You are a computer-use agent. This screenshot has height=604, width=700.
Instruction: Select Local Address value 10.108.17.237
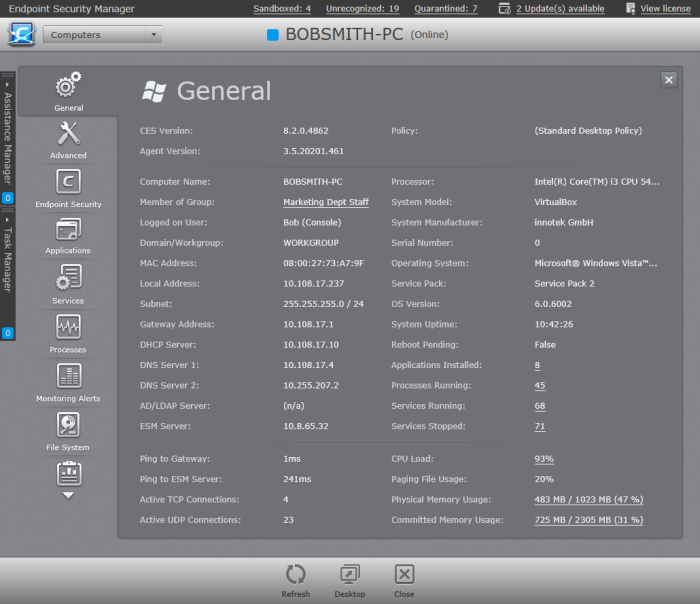point(313,284)
